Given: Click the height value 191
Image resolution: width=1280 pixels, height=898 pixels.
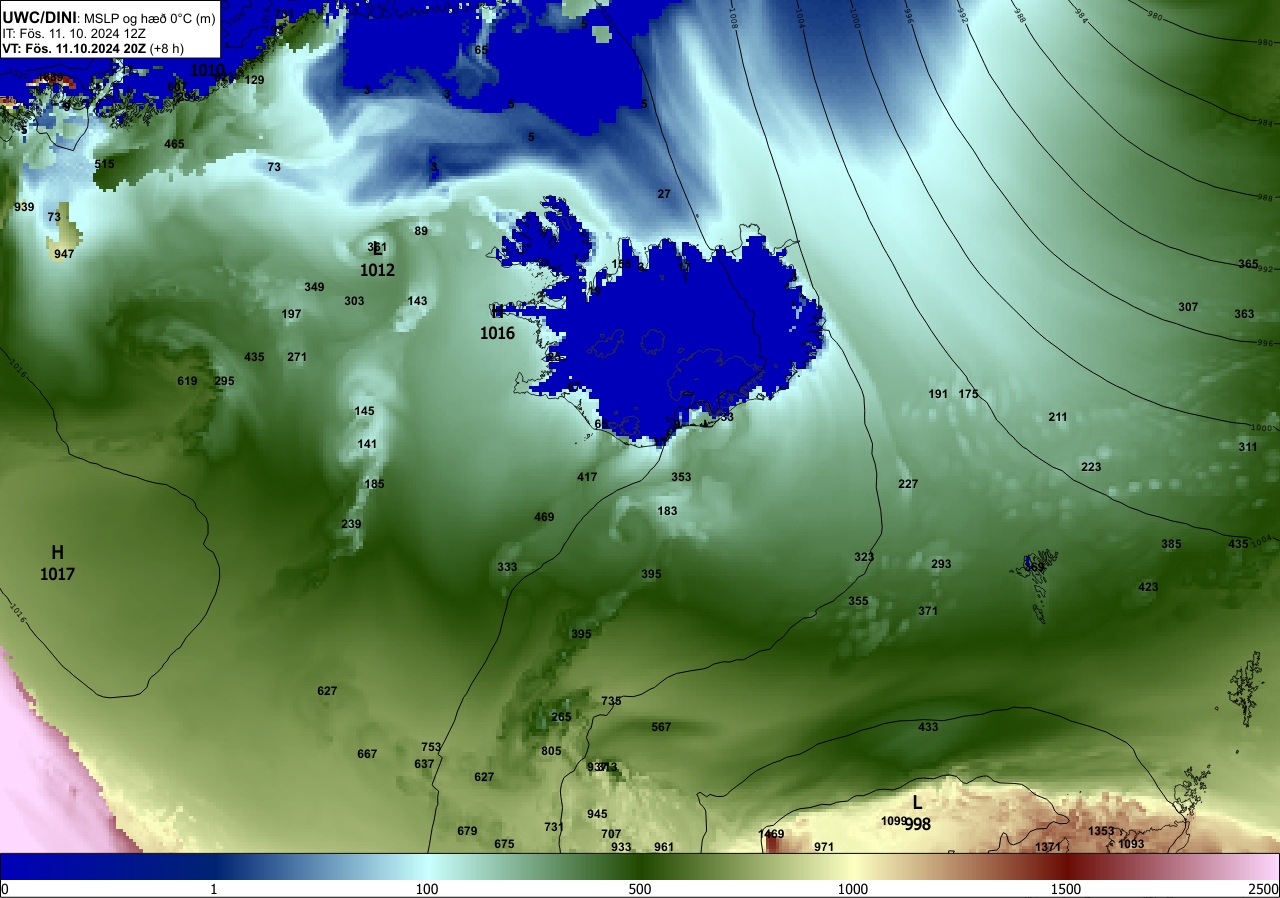Looking at the screenshot, I should [938, 394].
